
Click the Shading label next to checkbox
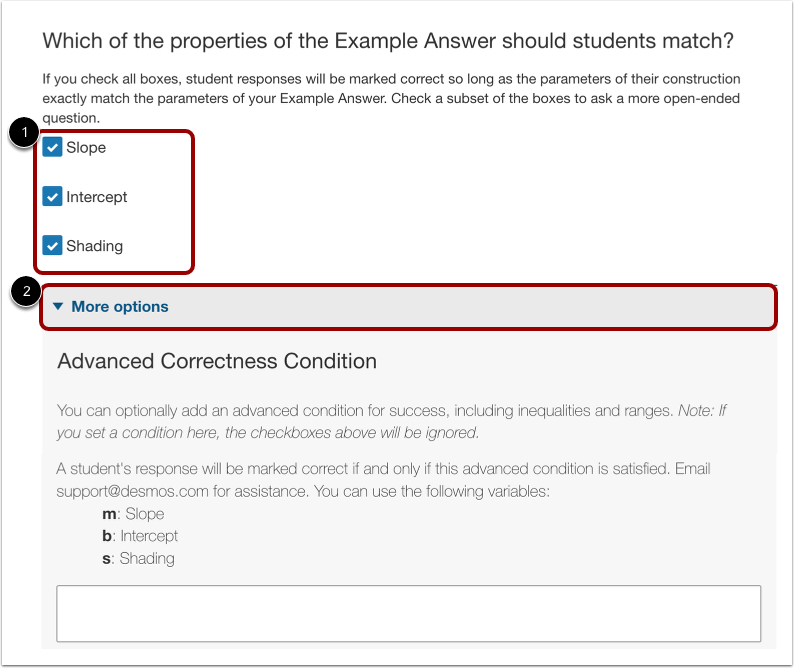(x=94, y=246)
